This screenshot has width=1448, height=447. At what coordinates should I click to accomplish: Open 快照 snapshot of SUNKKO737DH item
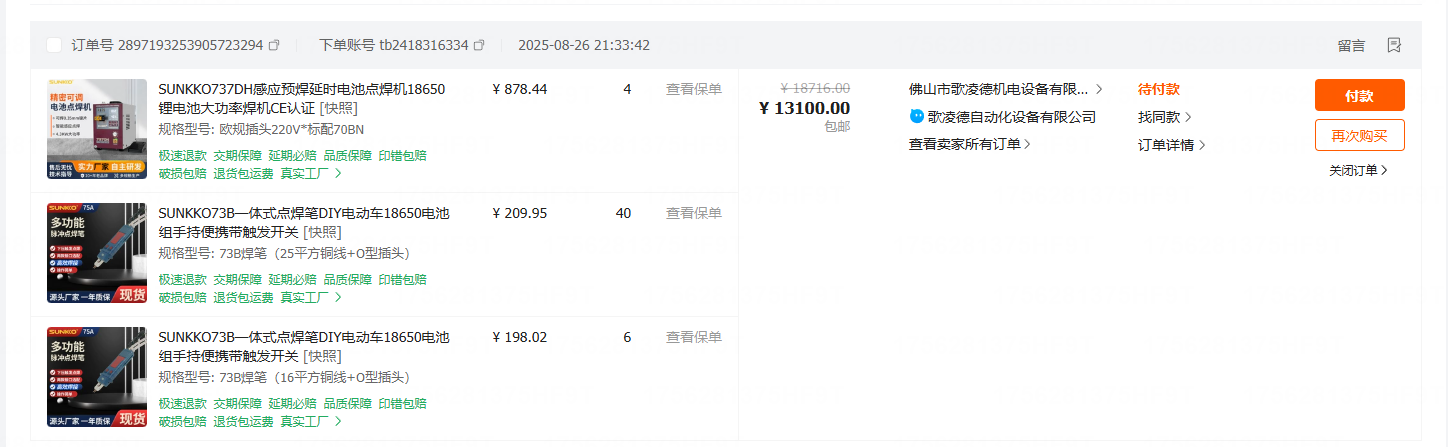click(x=338, y=108)
